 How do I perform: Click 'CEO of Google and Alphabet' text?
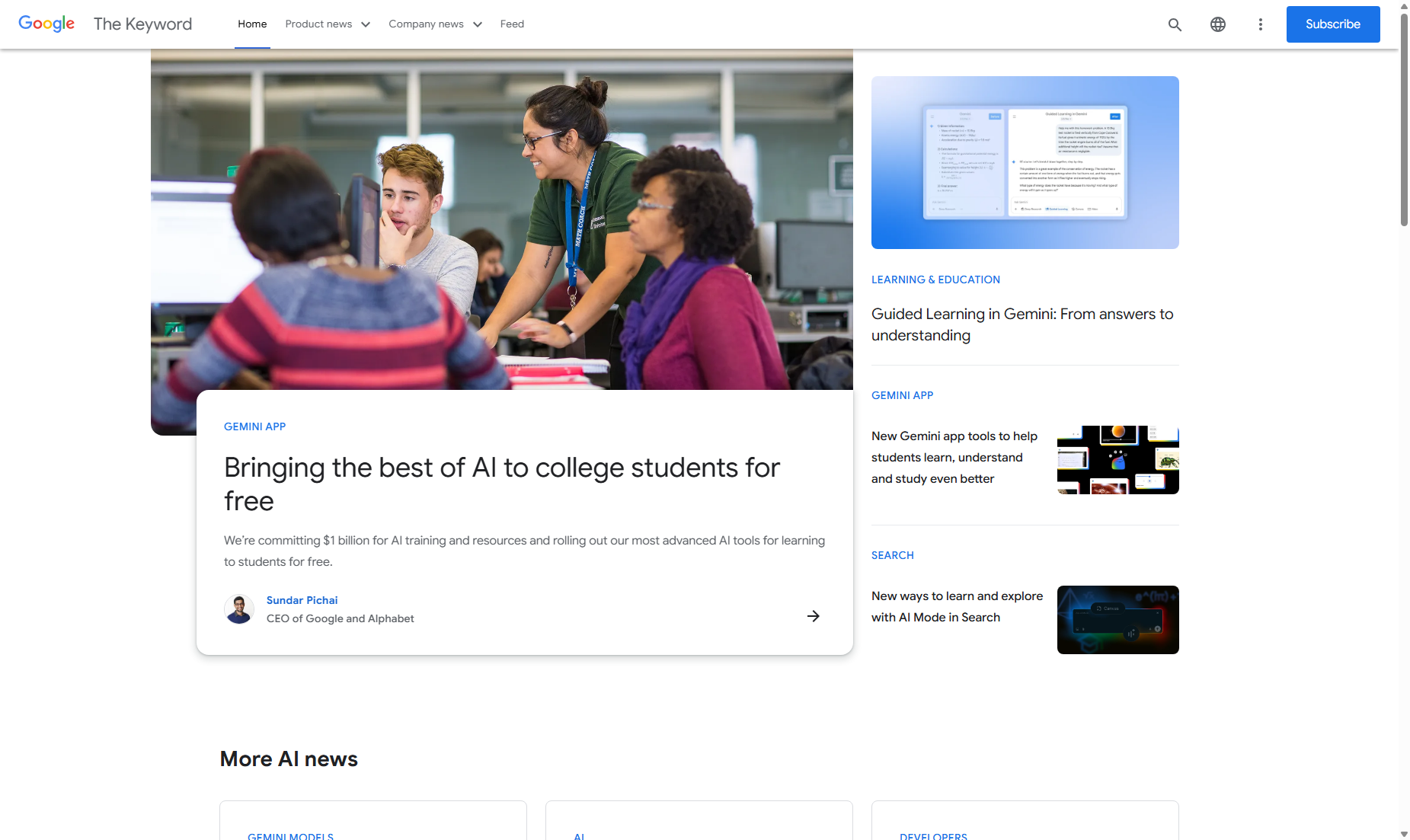(340, 618)
